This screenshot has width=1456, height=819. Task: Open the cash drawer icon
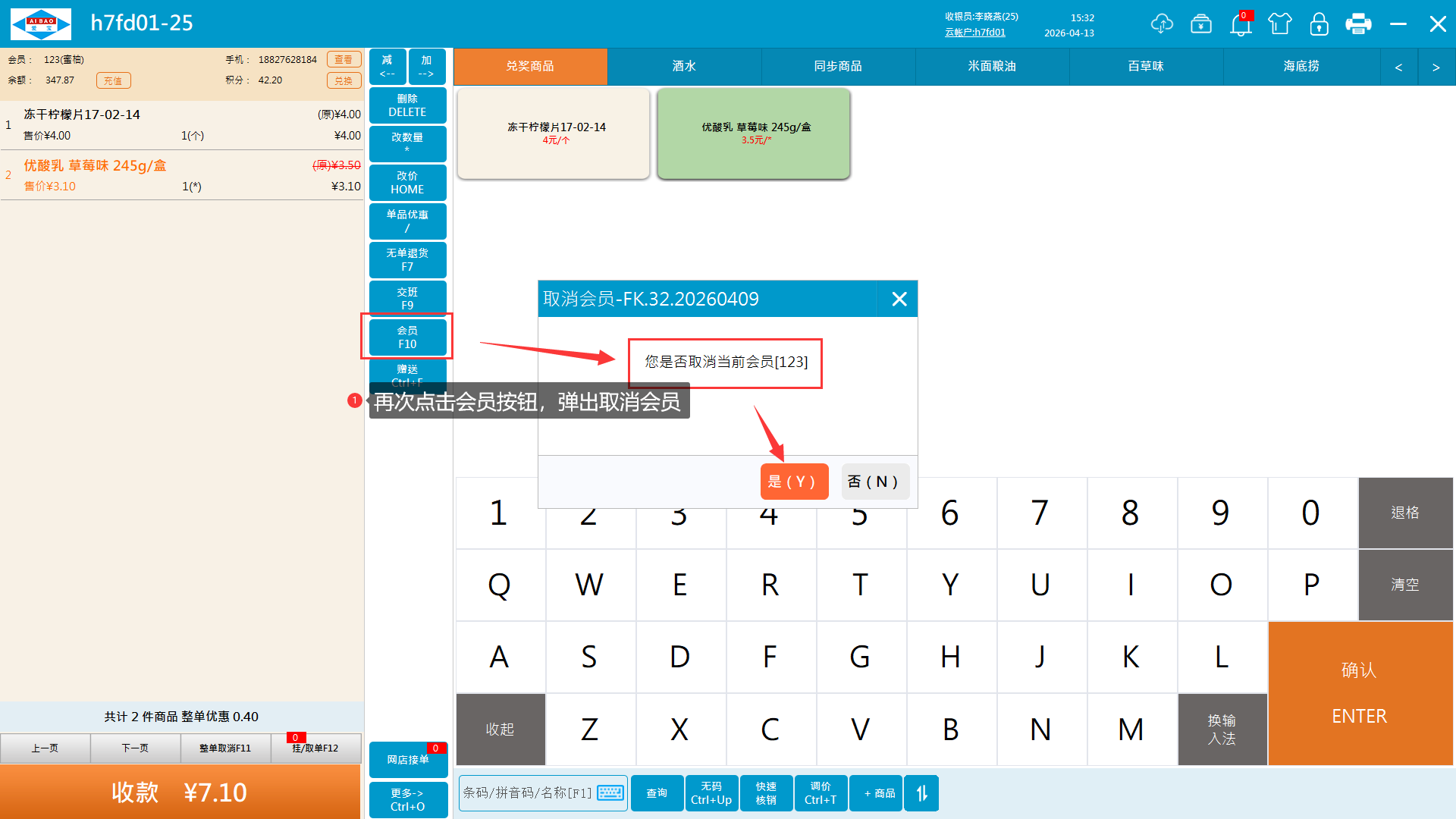1201,24
